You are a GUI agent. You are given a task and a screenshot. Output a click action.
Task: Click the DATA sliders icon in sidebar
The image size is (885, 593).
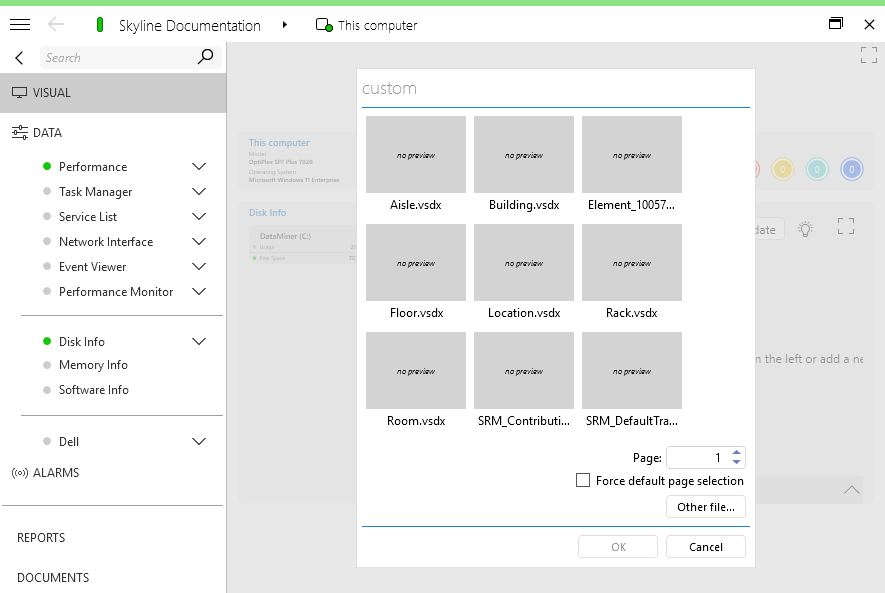[x=20, y=131]
